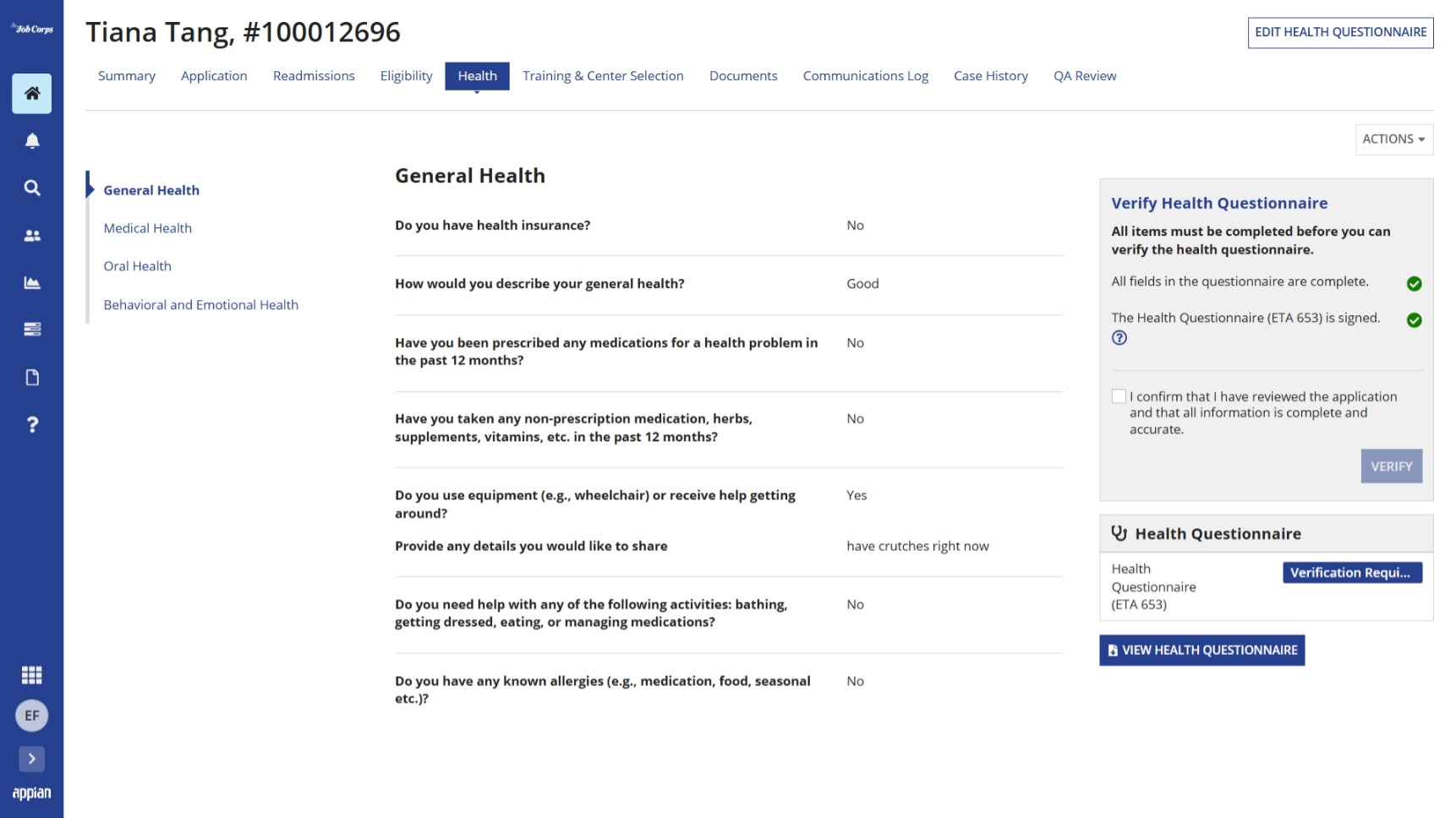Go to Oral Health section
The width and height of the screenshot is (1456, 818).
tap(138, 266)
